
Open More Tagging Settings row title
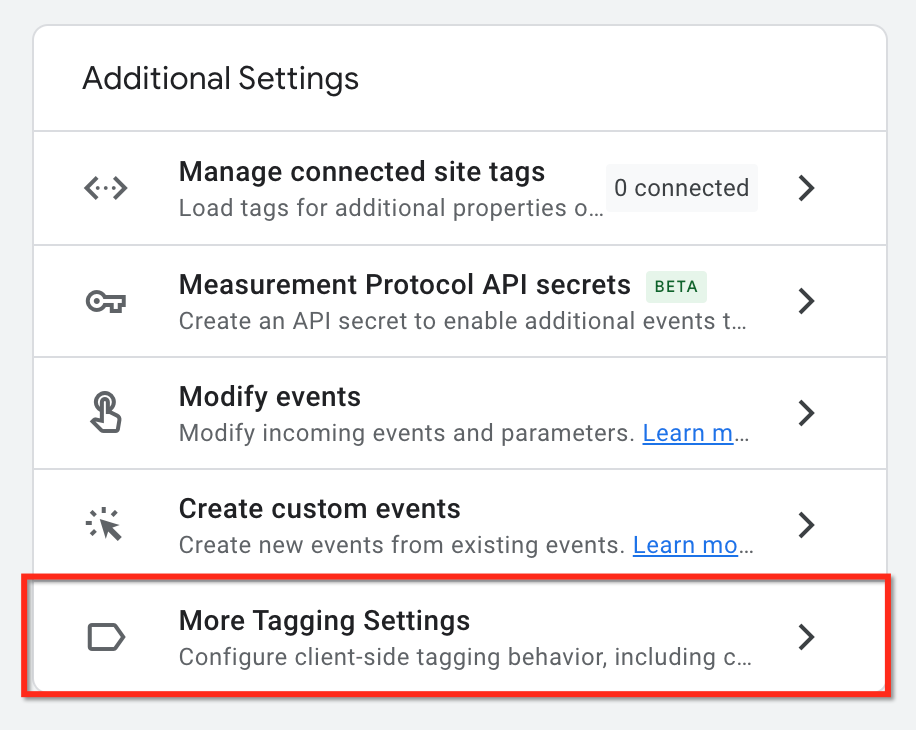coord(324,621)
